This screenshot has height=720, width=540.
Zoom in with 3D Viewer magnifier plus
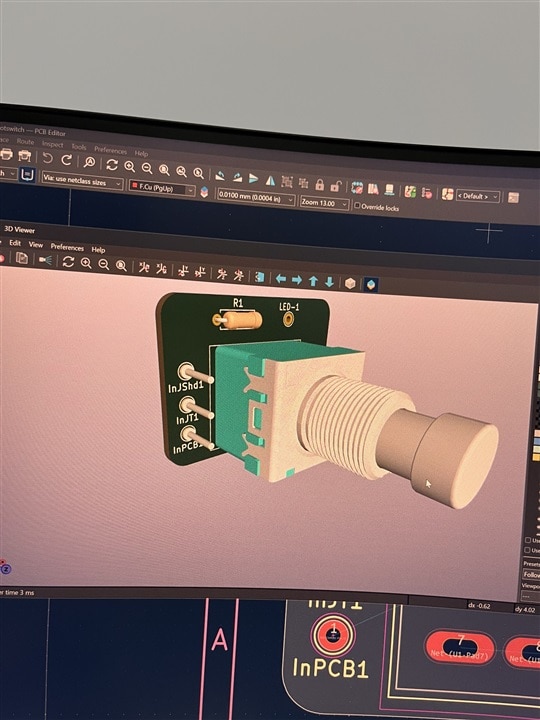(86, 263)
